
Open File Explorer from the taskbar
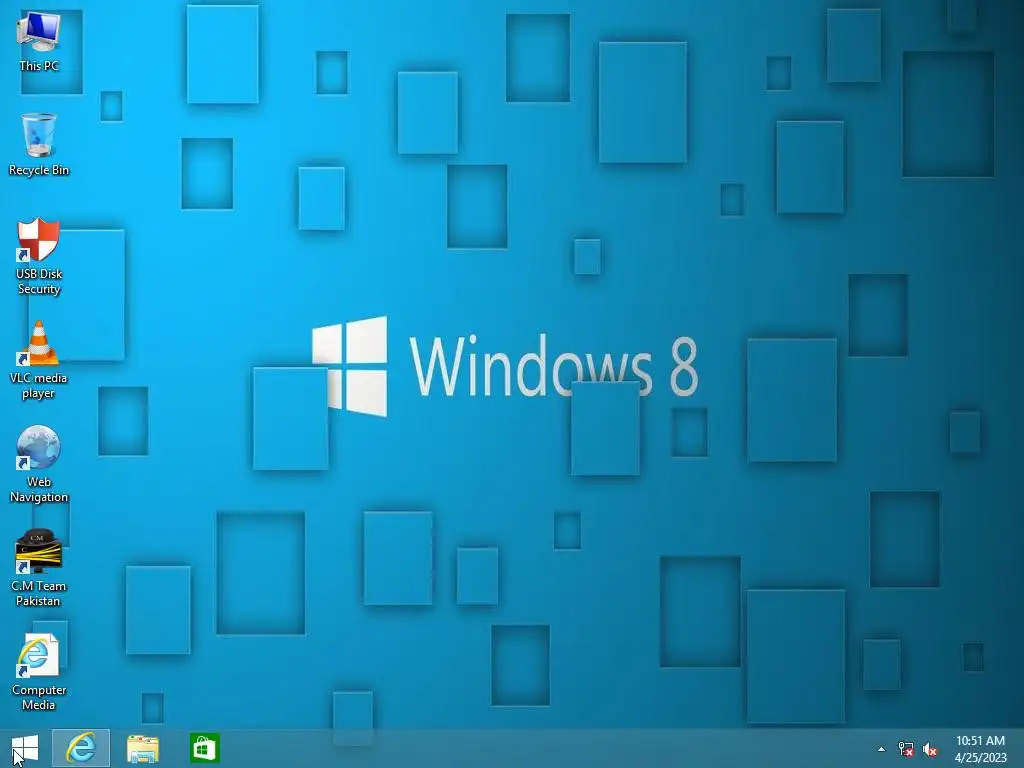pos(142,749)
